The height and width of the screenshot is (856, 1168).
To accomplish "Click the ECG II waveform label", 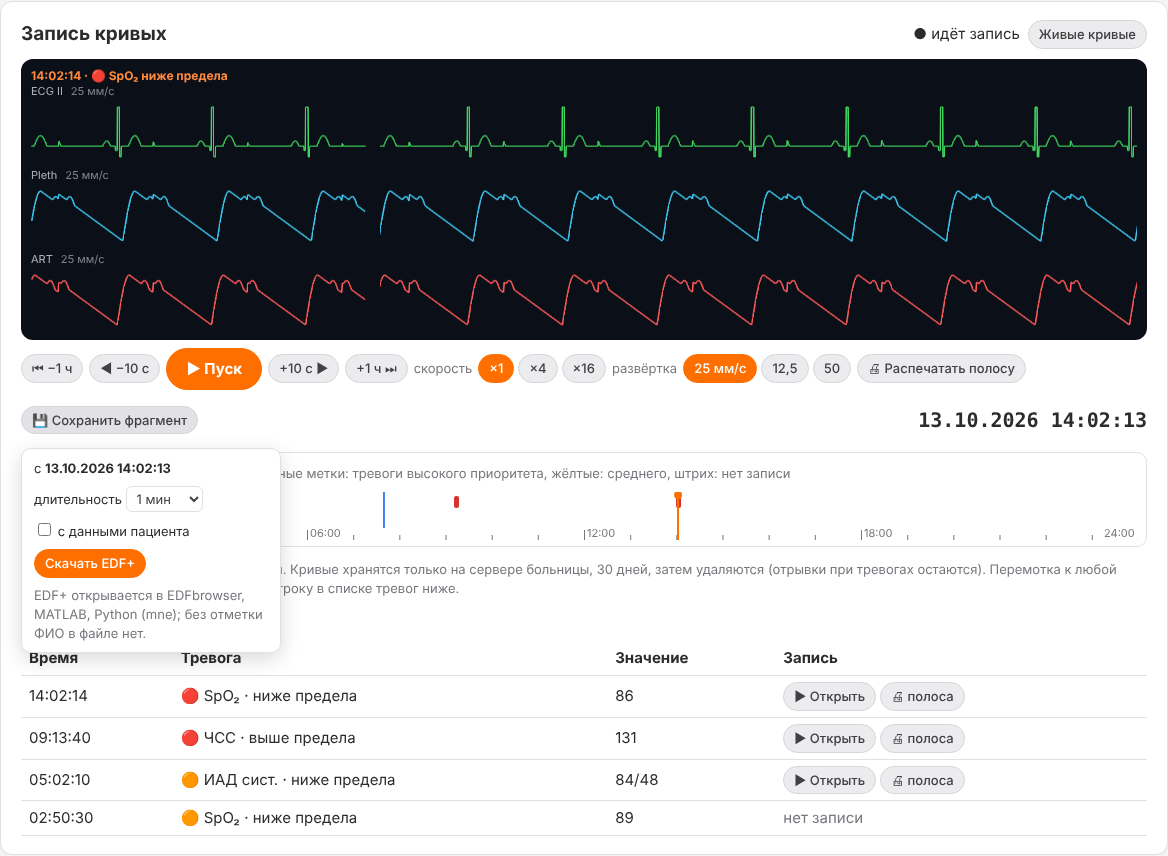I will [x=47, y=91].
